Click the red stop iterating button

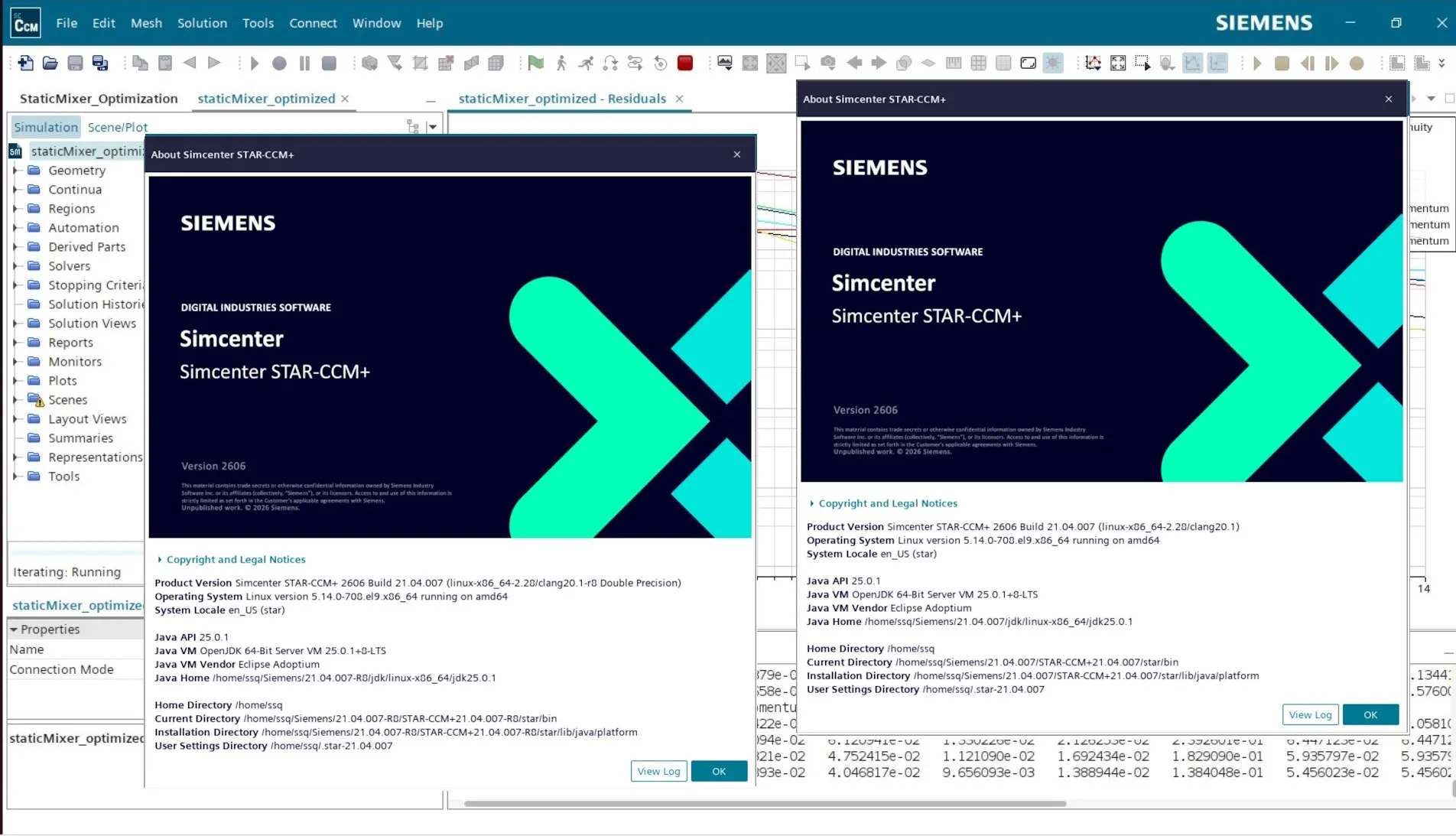point(685,63)
